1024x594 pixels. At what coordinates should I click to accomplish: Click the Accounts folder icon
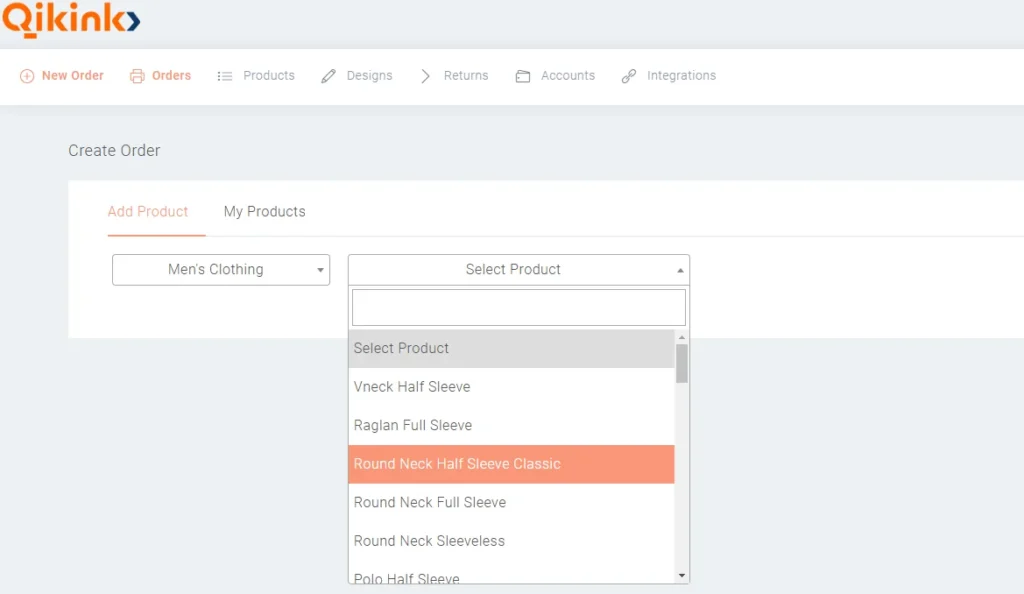point(524,75)
